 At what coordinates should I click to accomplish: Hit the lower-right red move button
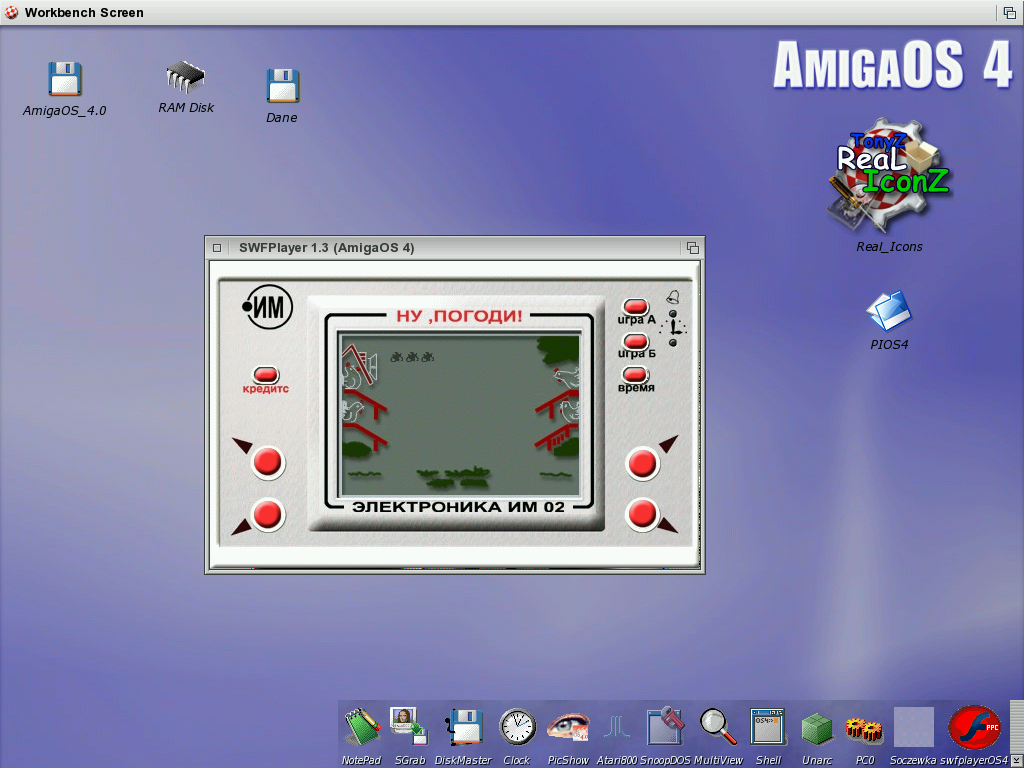pos(643,514)
